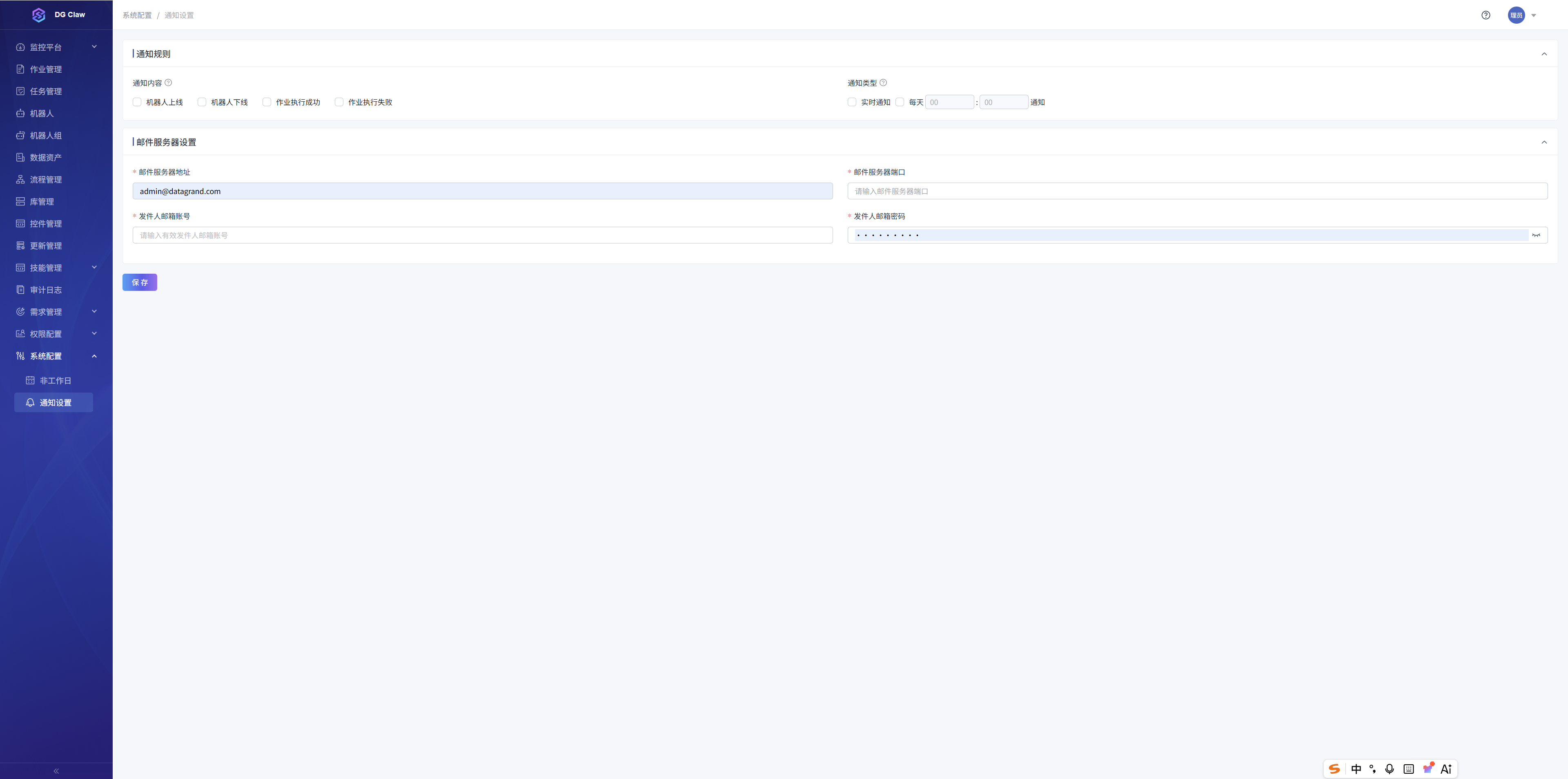Click the 通知类型 info tooltip icon

click(x=883, y=83)
